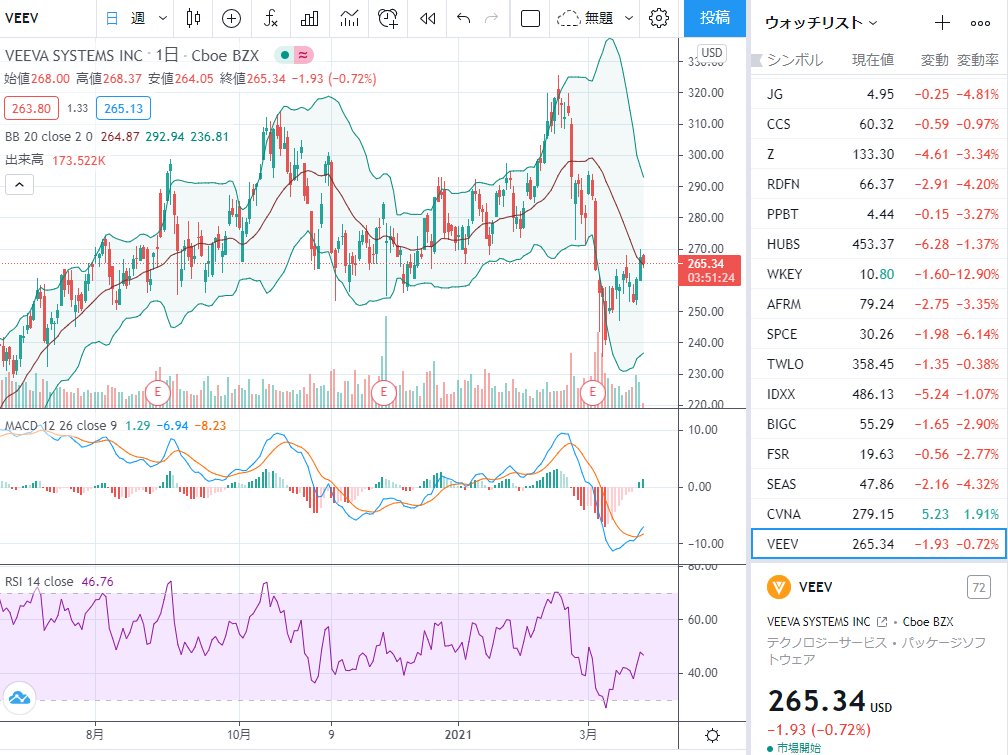
Task: Switch to the 日 daily interval
Action: 112,18
